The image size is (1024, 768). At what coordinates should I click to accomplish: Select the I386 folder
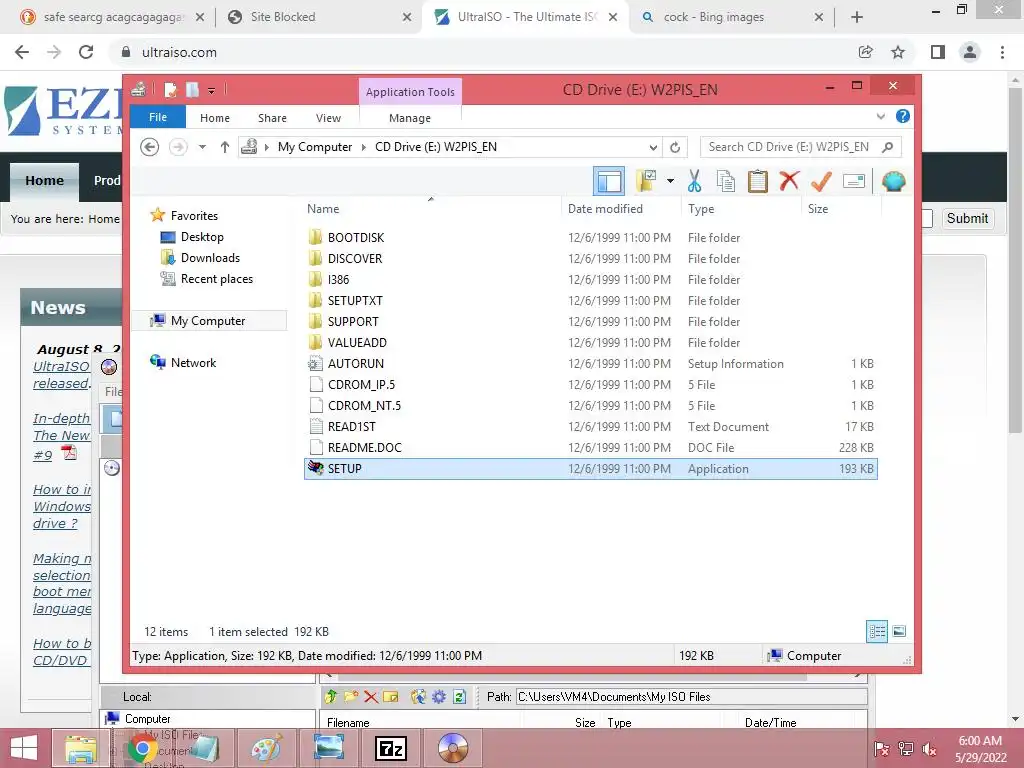click(x=338, y=279)
